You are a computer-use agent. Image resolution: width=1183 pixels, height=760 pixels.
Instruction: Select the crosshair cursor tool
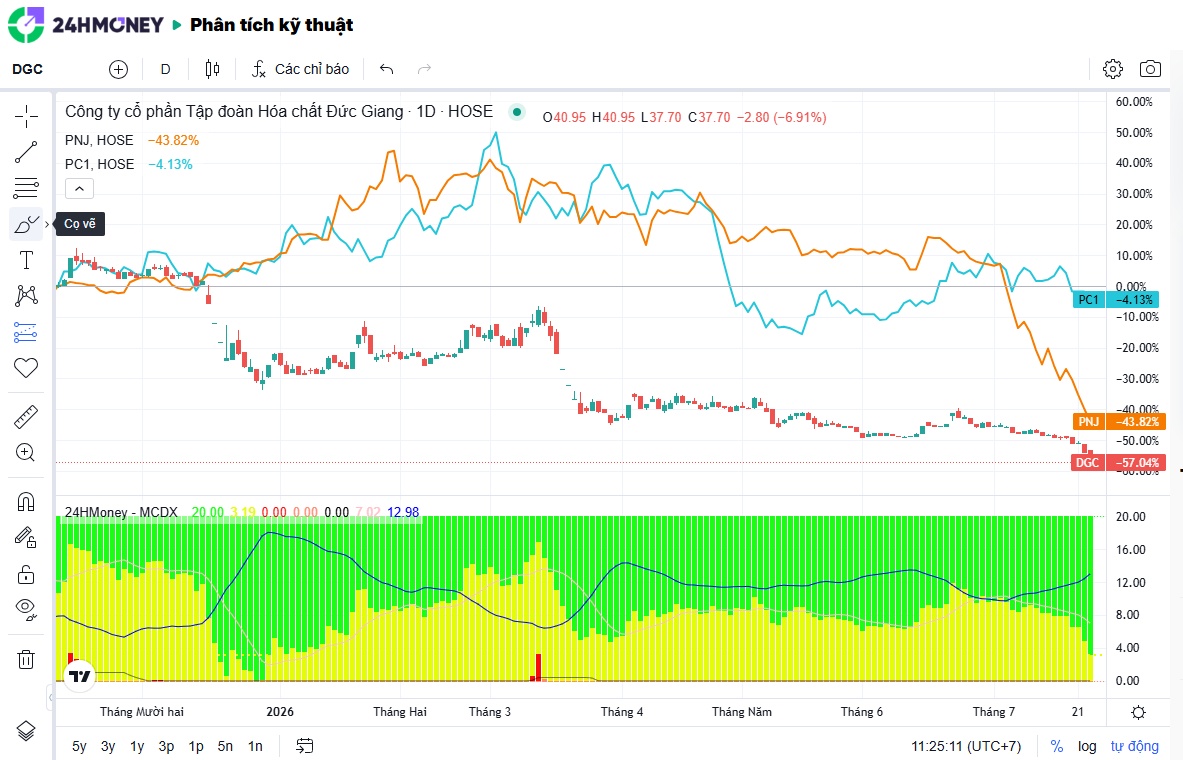coord(26,116)
